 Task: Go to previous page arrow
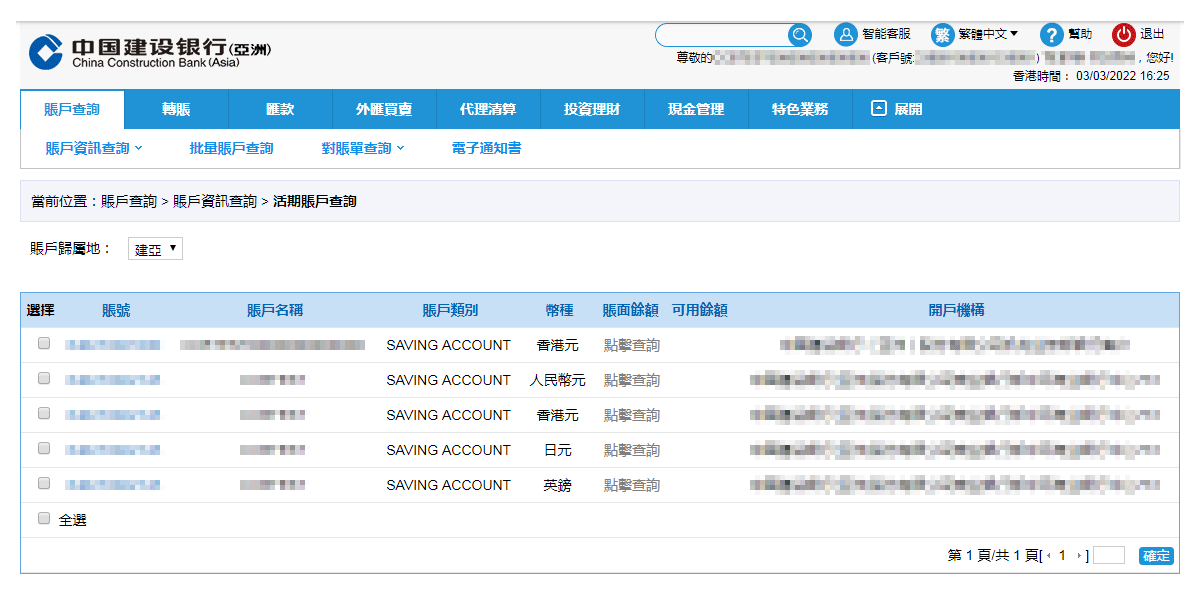[1049, 556]
